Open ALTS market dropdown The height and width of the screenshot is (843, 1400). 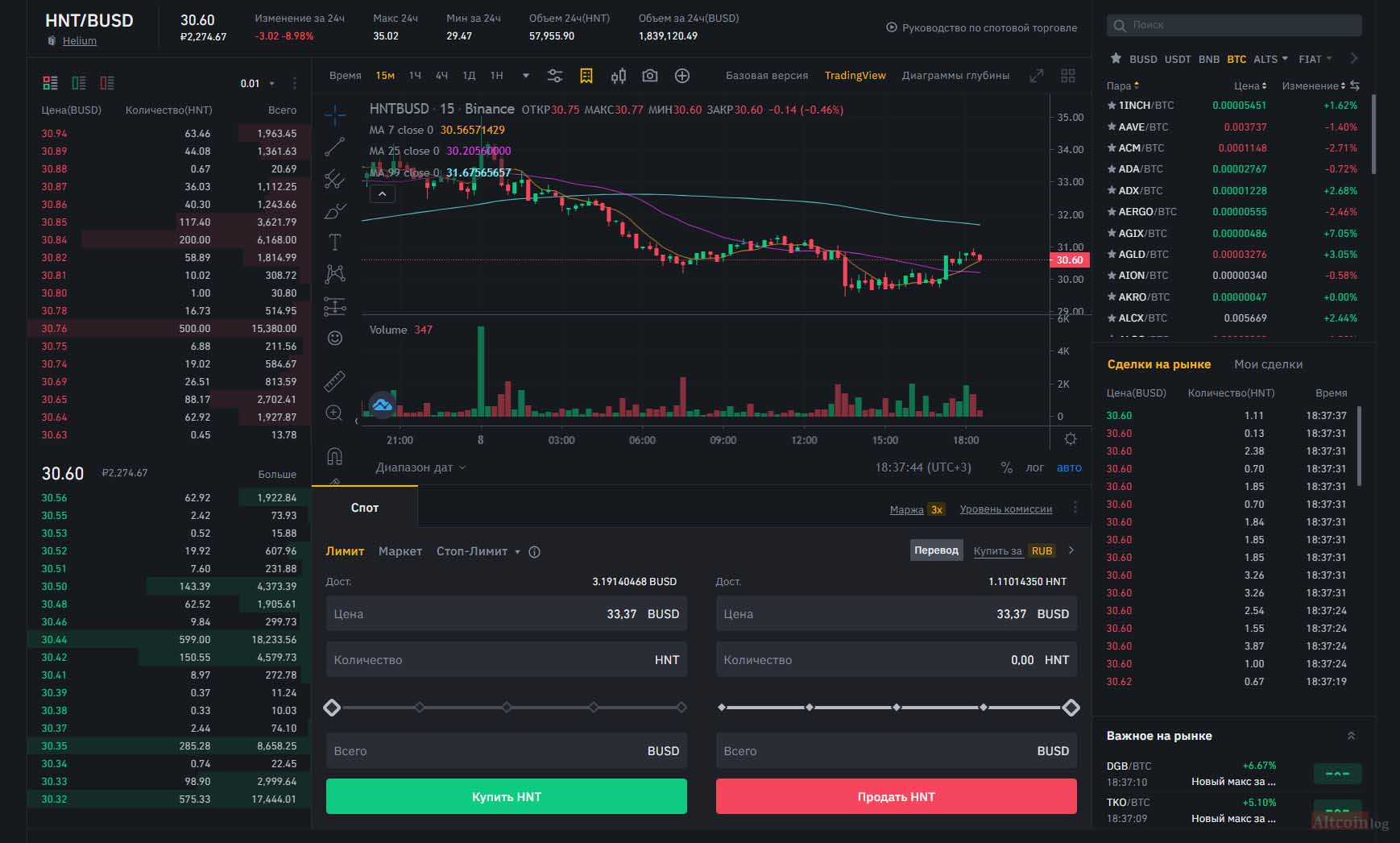tap(1270, 59)
